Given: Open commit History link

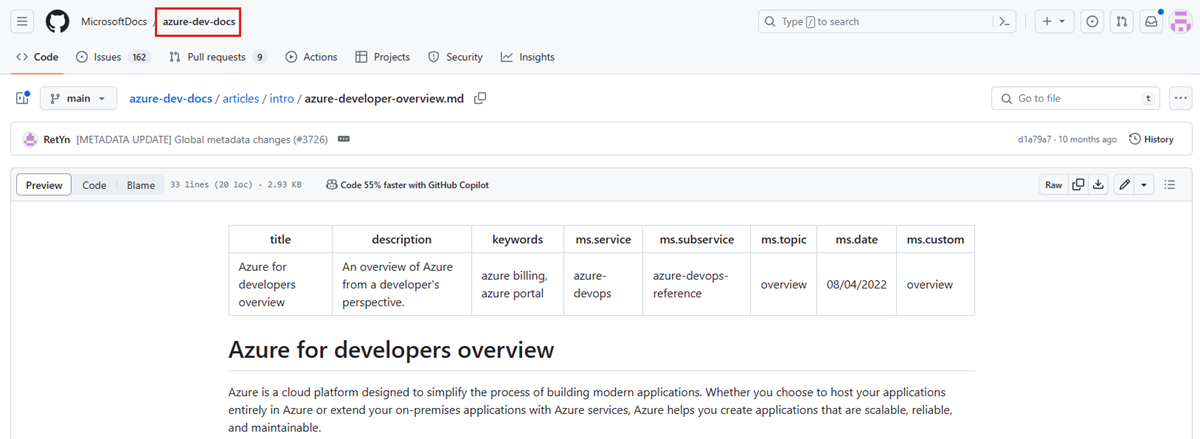Looking at the screenshot, I should pos(1151,139).
